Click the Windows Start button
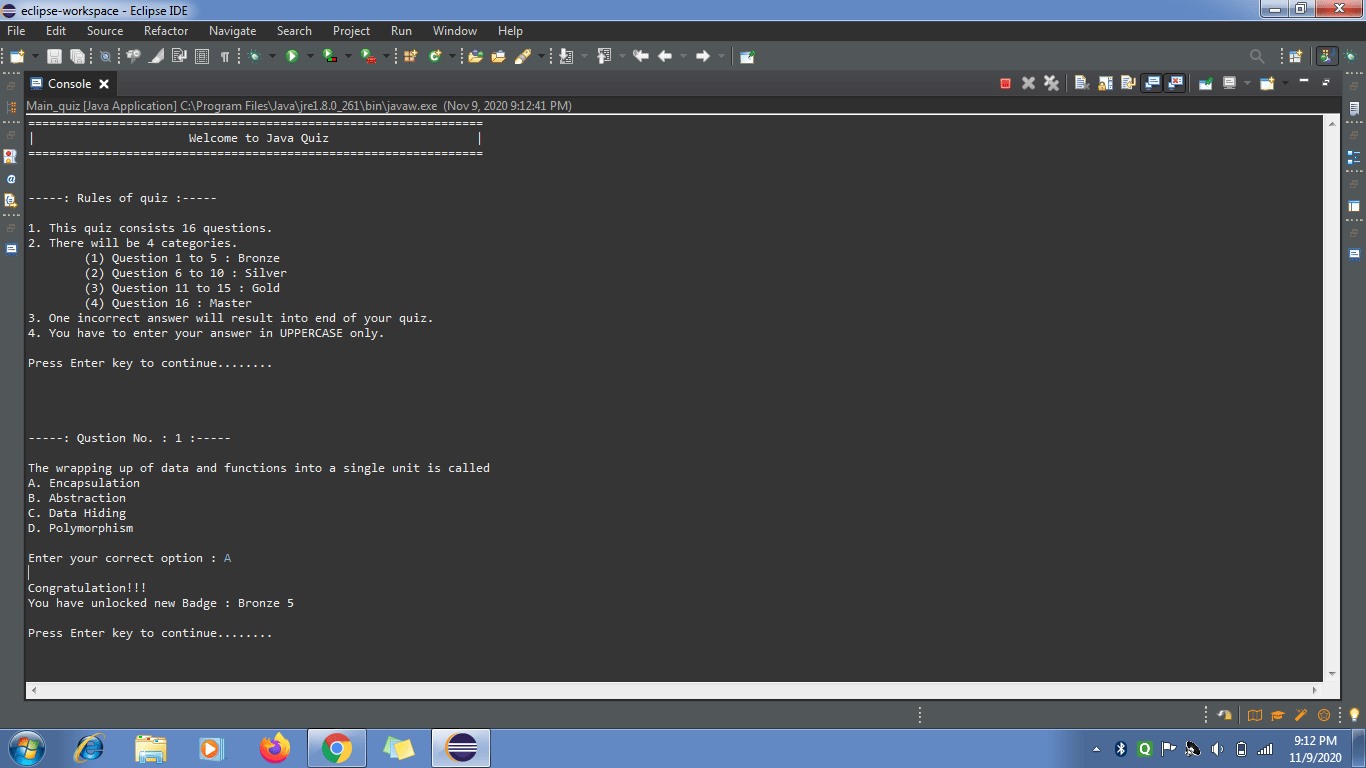 (x=26, y=748)
